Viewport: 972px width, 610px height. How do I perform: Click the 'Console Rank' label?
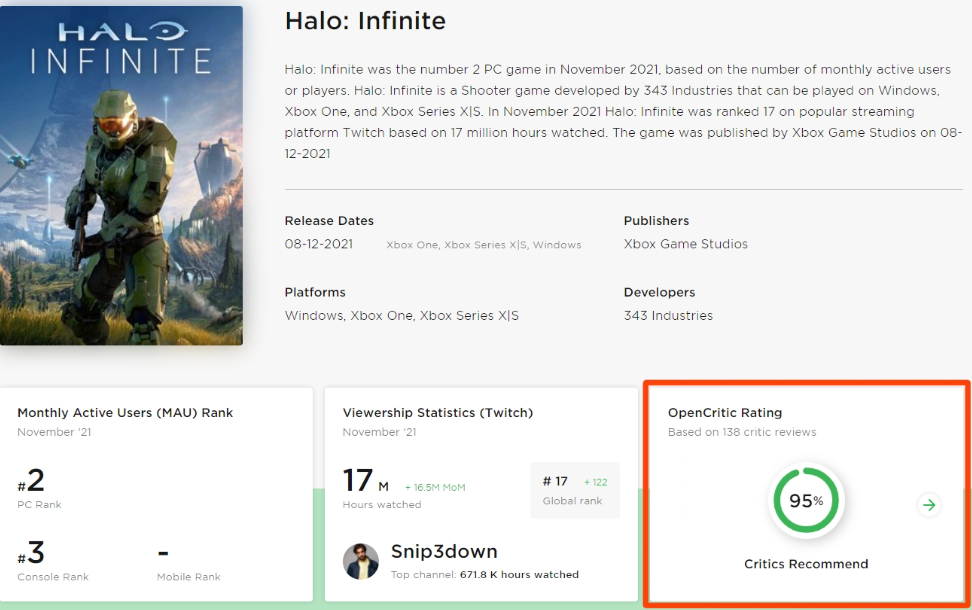(x=53, y=577)
